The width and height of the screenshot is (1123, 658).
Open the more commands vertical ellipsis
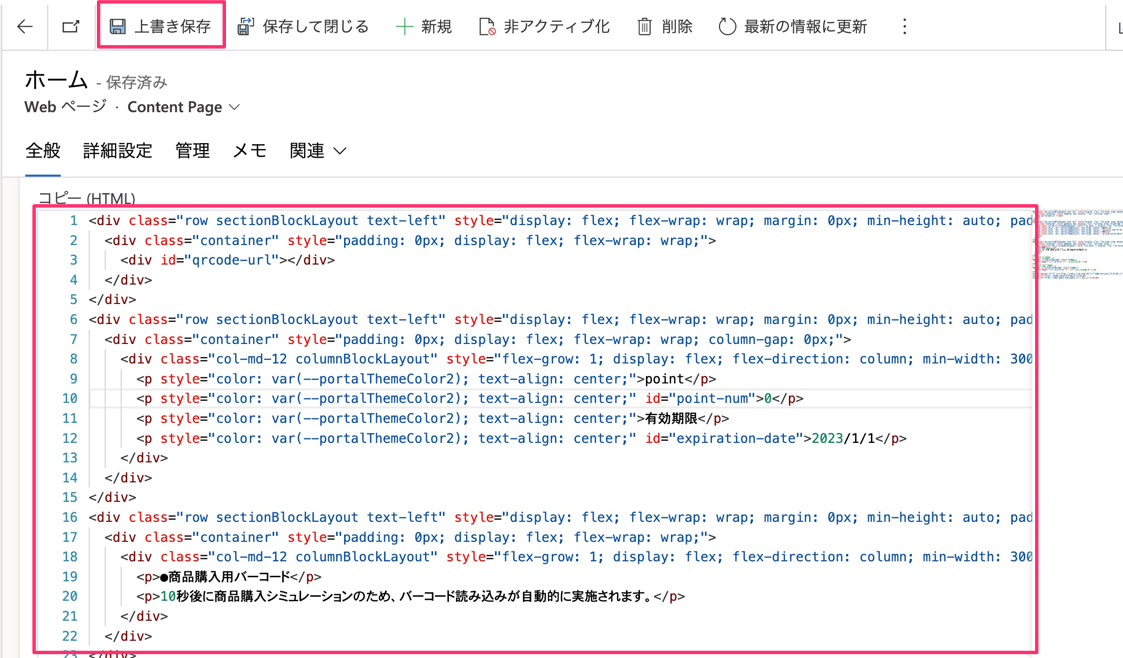pos(905,26)
